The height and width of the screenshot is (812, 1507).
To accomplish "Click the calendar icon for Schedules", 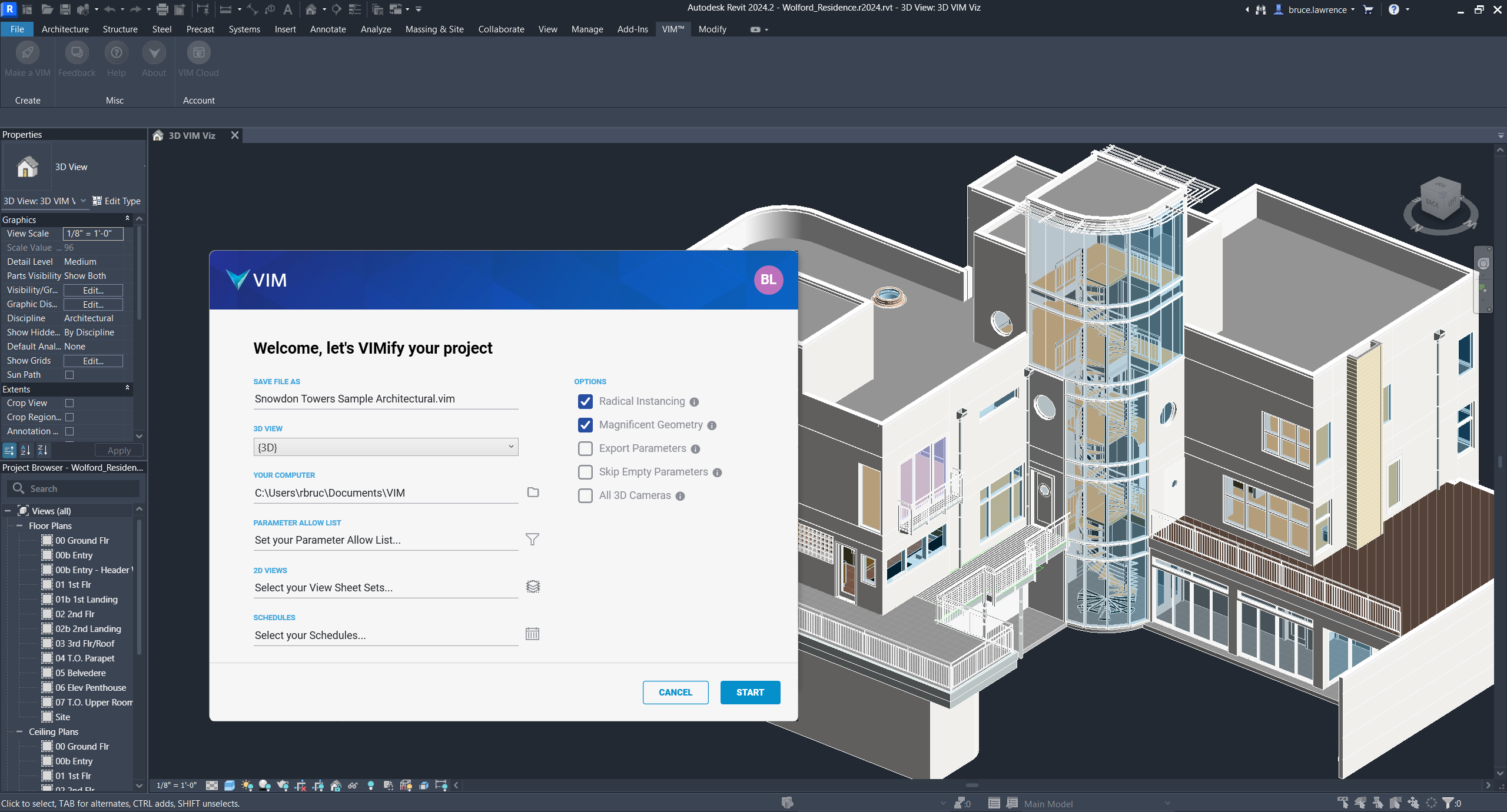I will [x=532, y=634].
